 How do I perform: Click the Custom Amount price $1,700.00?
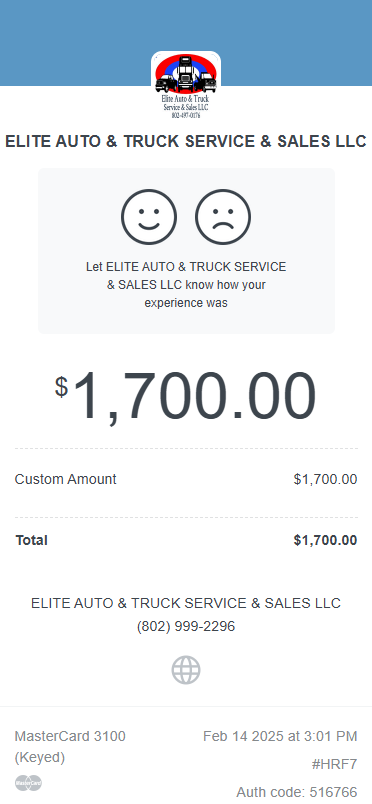(325, 479)
